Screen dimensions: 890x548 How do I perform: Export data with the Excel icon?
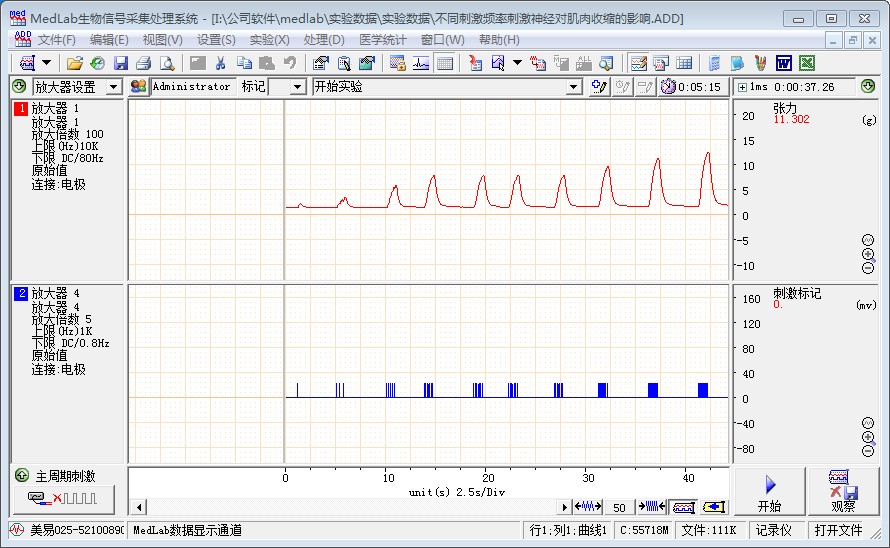click(806, 63)
